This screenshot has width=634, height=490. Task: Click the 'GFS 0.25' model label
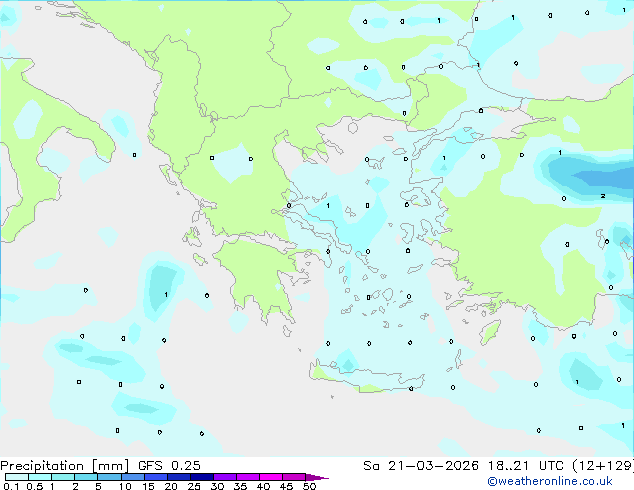pyautogui.click(x=169, y=466)
